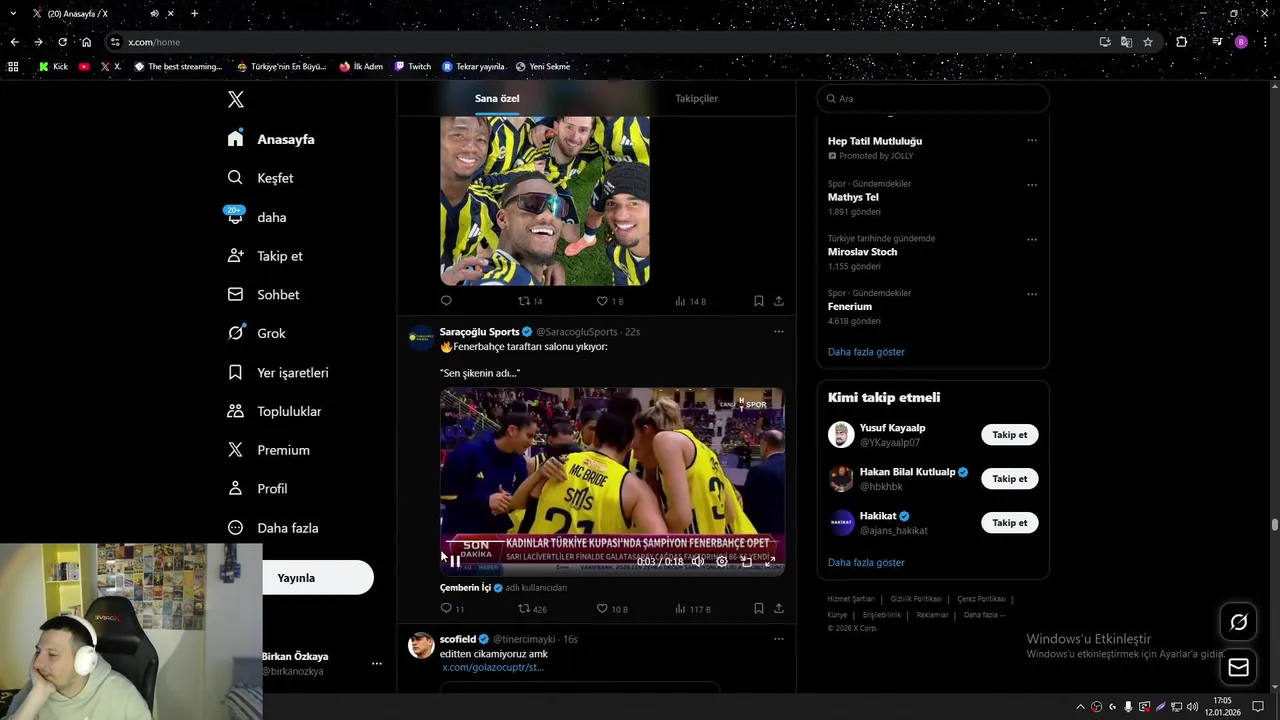Bookmark this page with star icon
1280x720 pixels.
point(1148,42)
